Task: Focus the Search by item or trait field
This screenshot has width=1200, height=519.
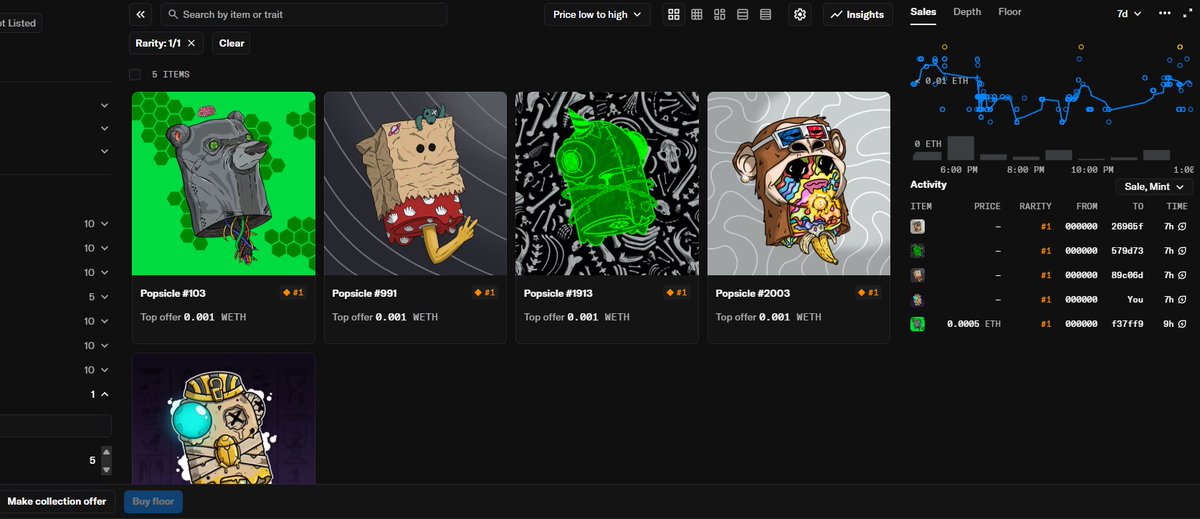Action: click(x=304, y=14)
